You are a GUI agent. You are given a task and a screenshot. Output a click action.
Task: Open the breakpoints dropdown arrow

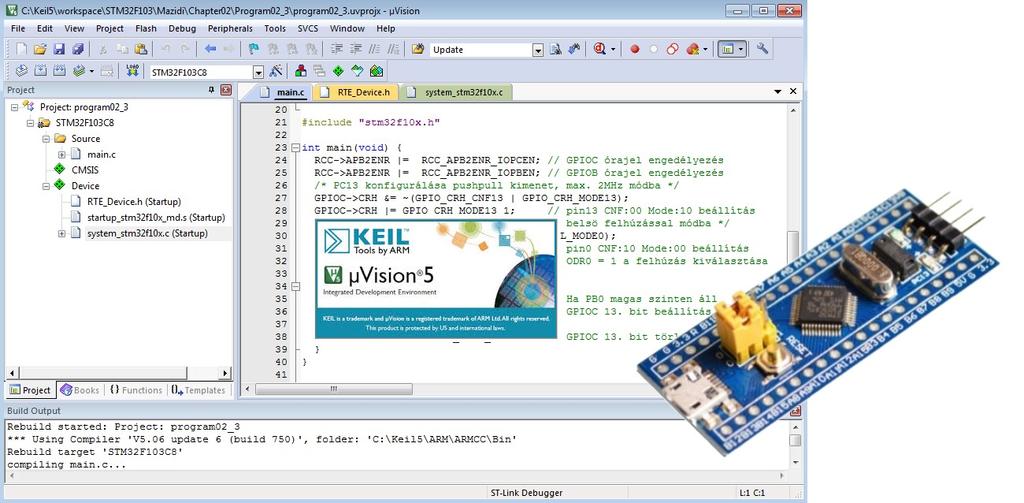pyautogui.click(x=706, y=50)
